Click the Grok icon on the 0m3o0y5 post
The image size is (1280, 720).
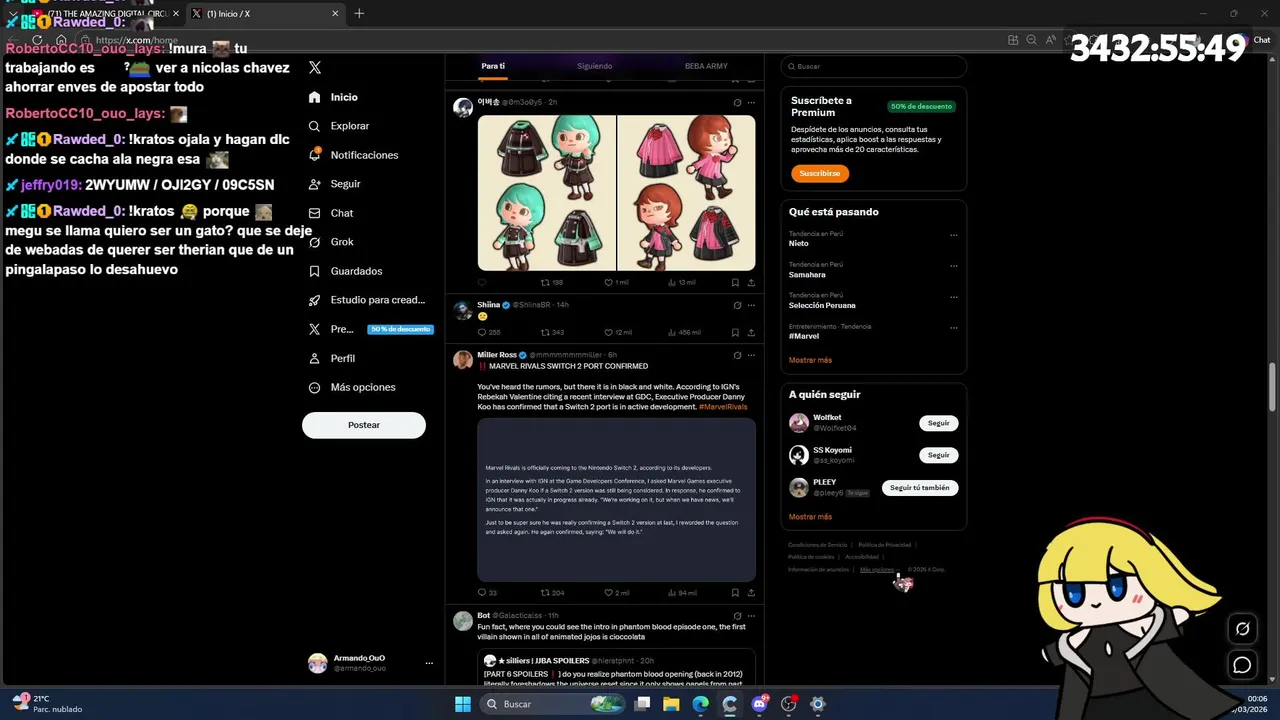737,102
